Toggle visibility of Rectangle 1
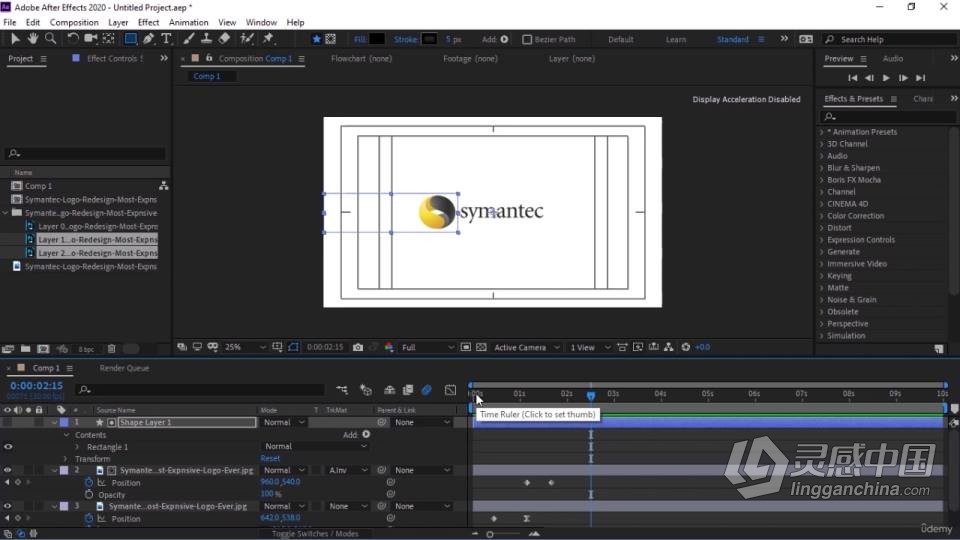Viewport: 960px width, 540px height. (8, 446)
